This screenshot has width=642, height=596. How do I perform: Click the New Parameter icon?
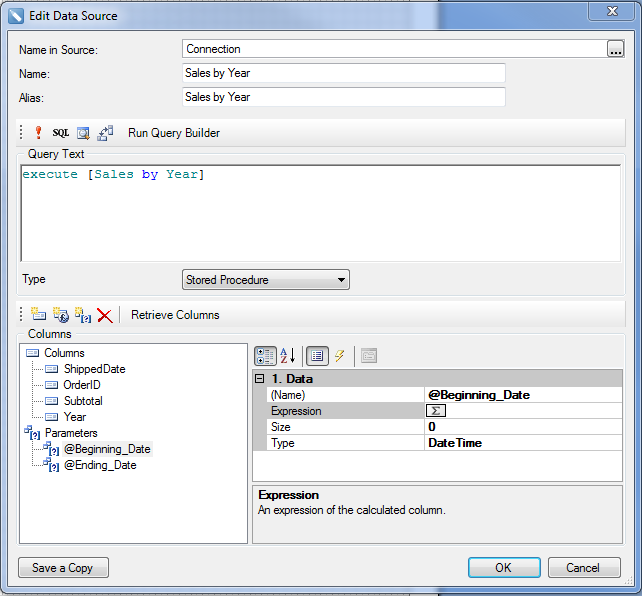(83, 314)
